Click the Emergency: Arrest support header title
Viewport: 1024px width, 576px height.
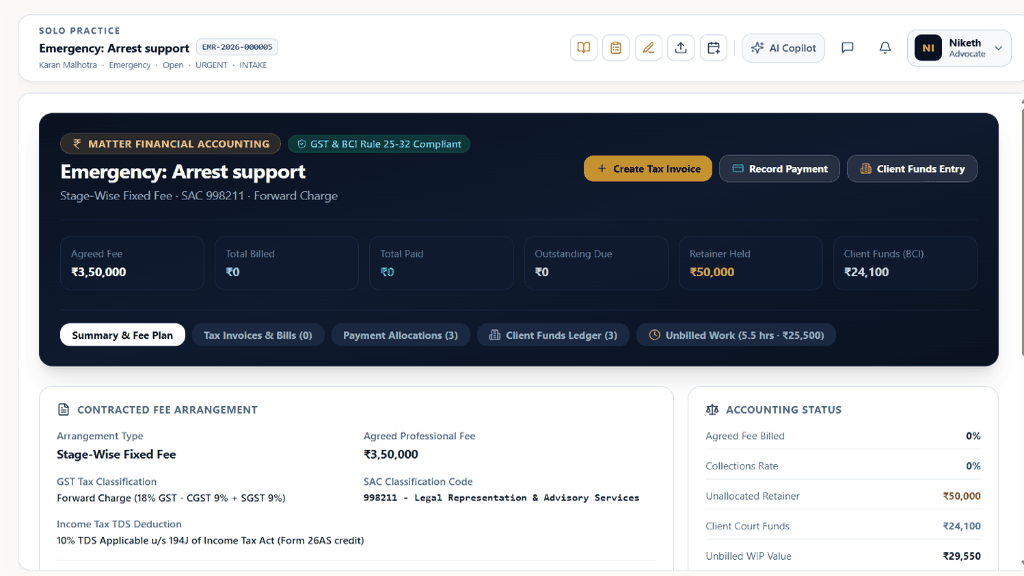[114, 48]
